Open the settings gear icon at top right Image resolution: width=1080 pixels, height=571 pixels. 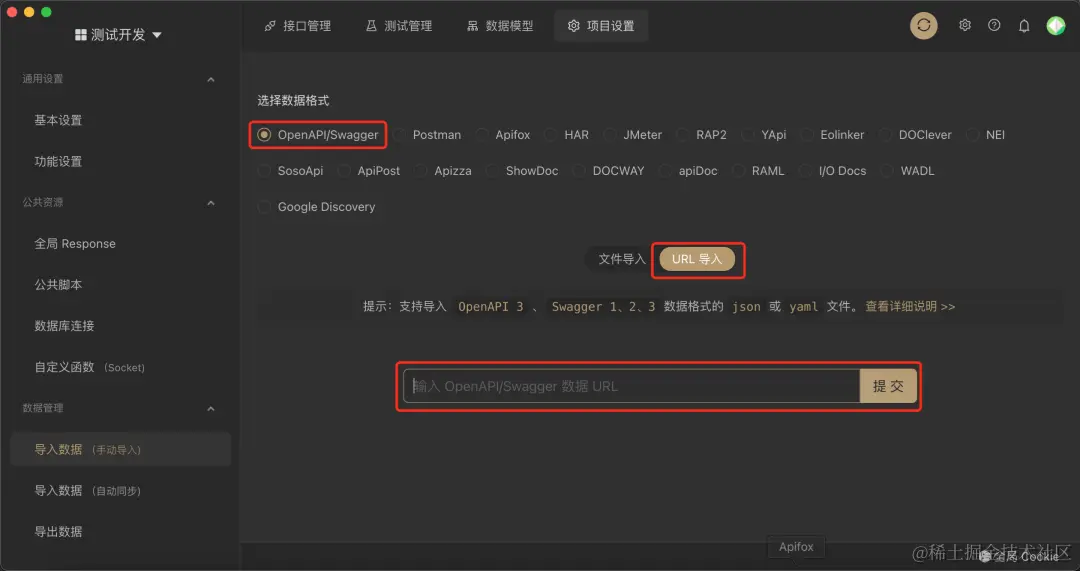965,25
